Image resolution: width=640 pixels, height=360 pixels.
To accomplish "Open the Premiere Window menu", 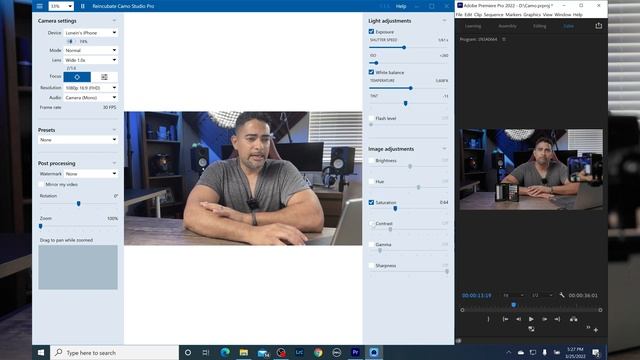I will (562, 15).
